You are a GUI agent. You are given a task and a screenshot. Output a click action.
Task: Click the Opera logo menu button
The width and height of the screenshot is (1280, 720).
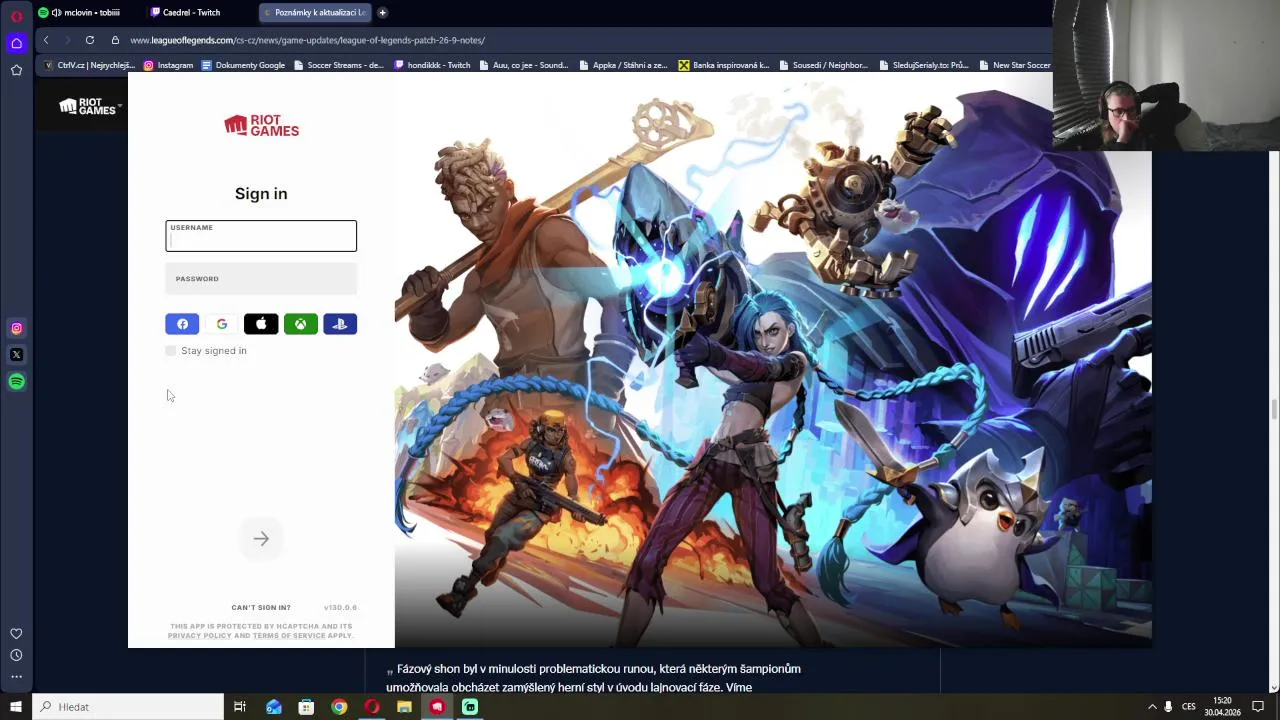(16, 16)
